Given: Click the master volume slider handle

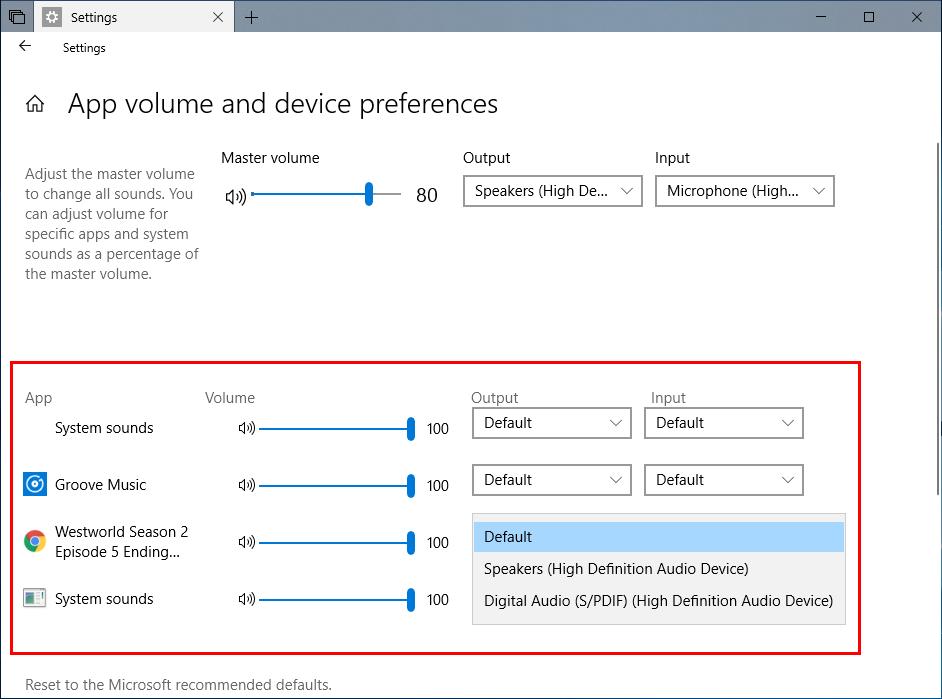Looking at the screenshot, I should [x=369, y=194].
